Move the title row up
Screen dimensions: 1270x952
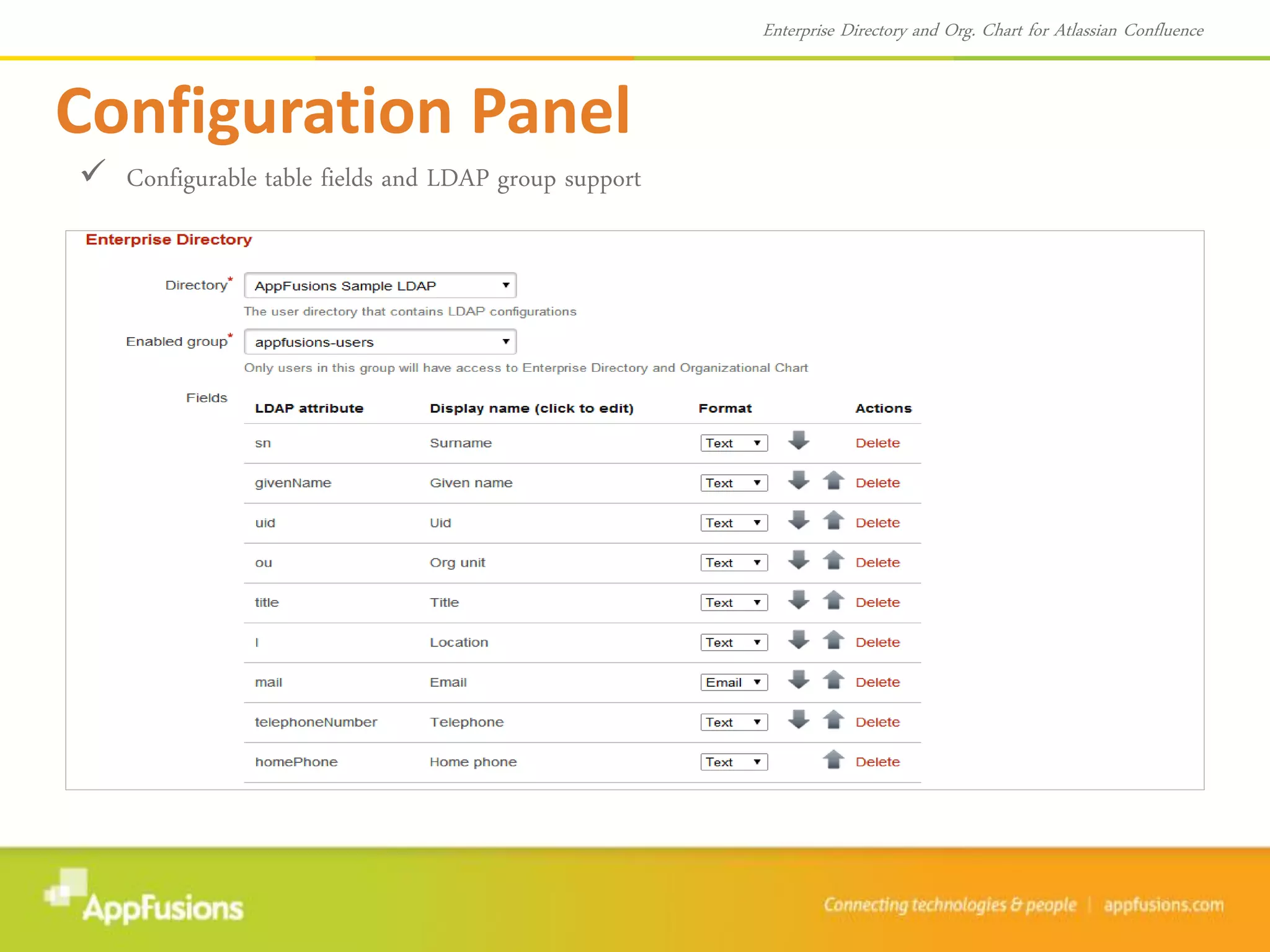[x=833, y=600]
